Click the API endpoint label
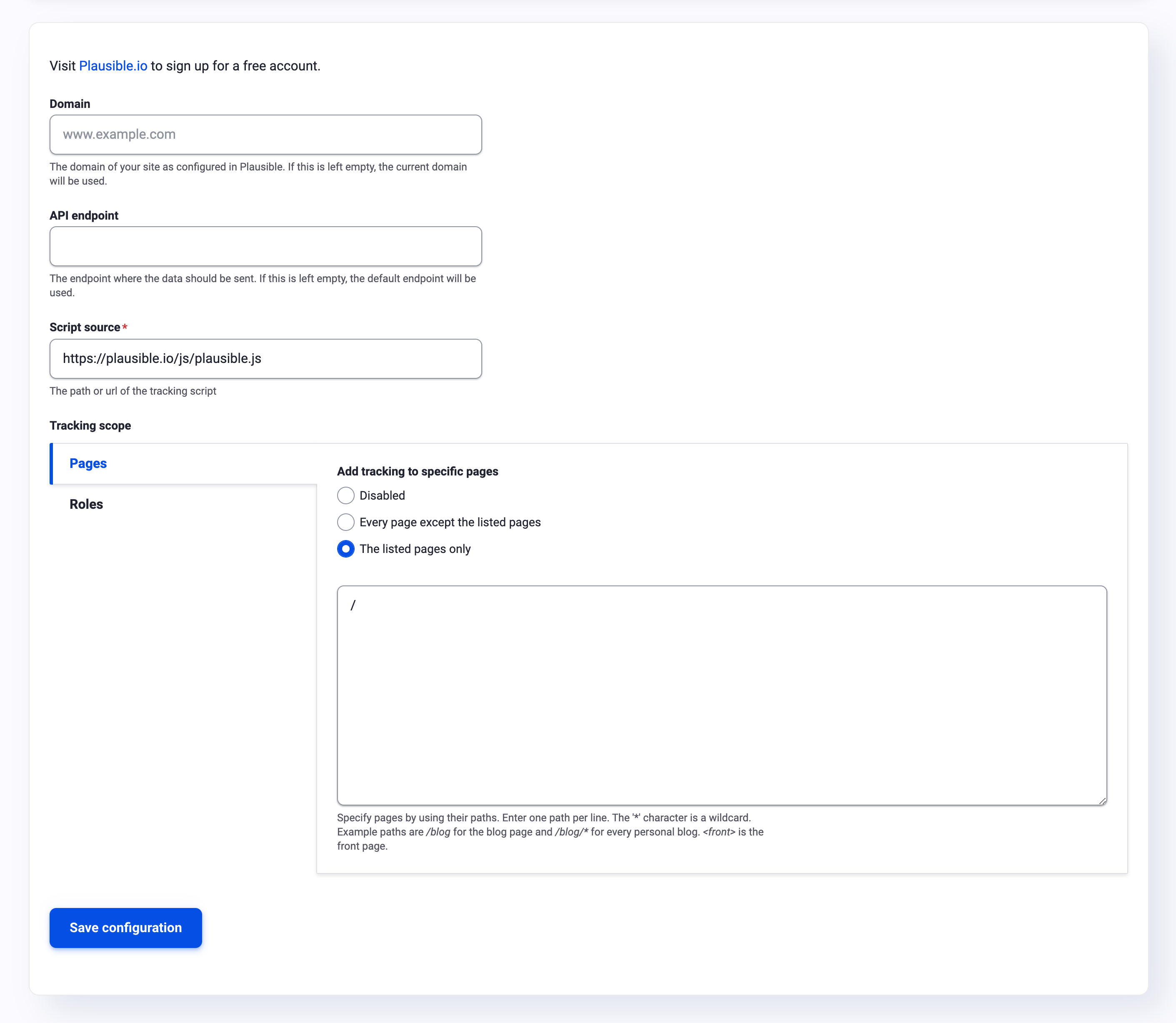Image resolution: width=1176 pixels, height=1023 pixels. 84,216
